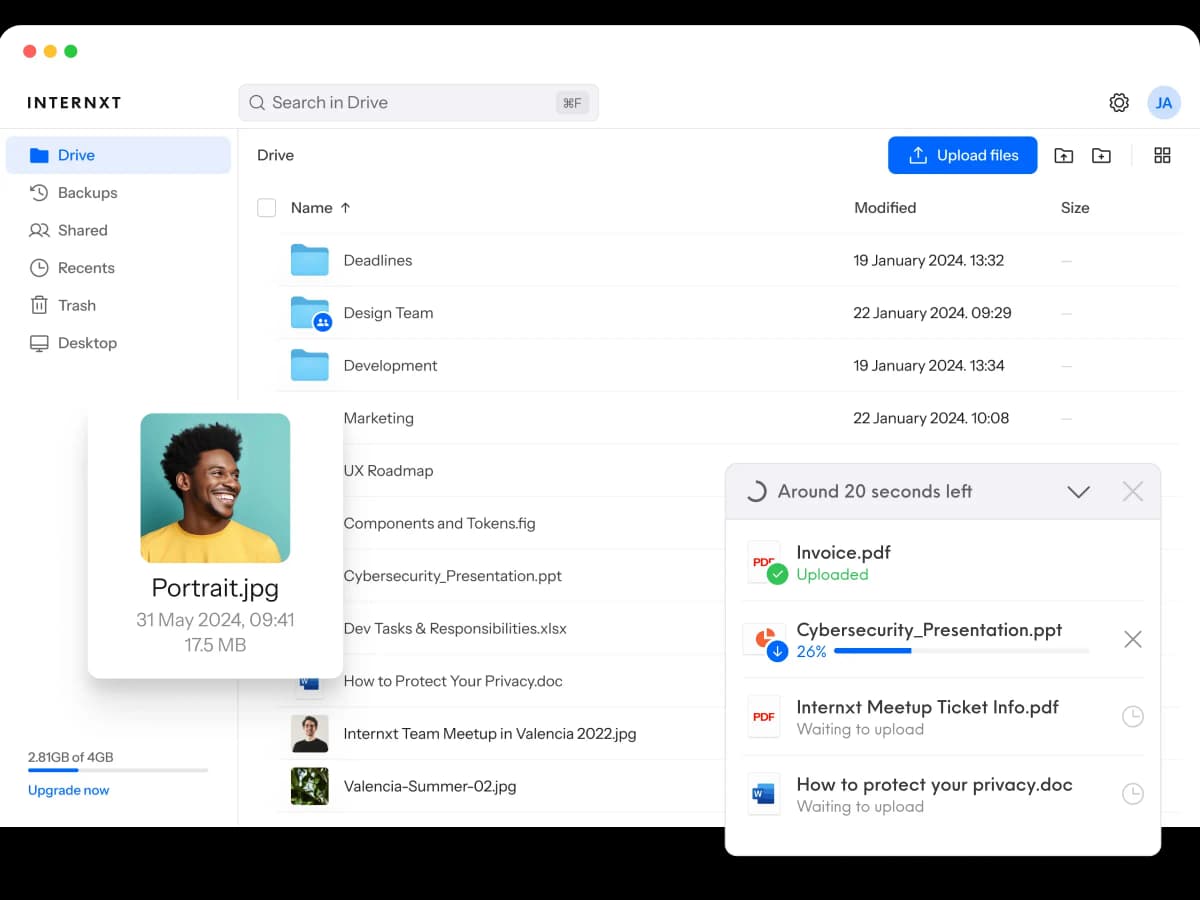
Task: Click the Upgrade now link
Action: click(68, 789)
